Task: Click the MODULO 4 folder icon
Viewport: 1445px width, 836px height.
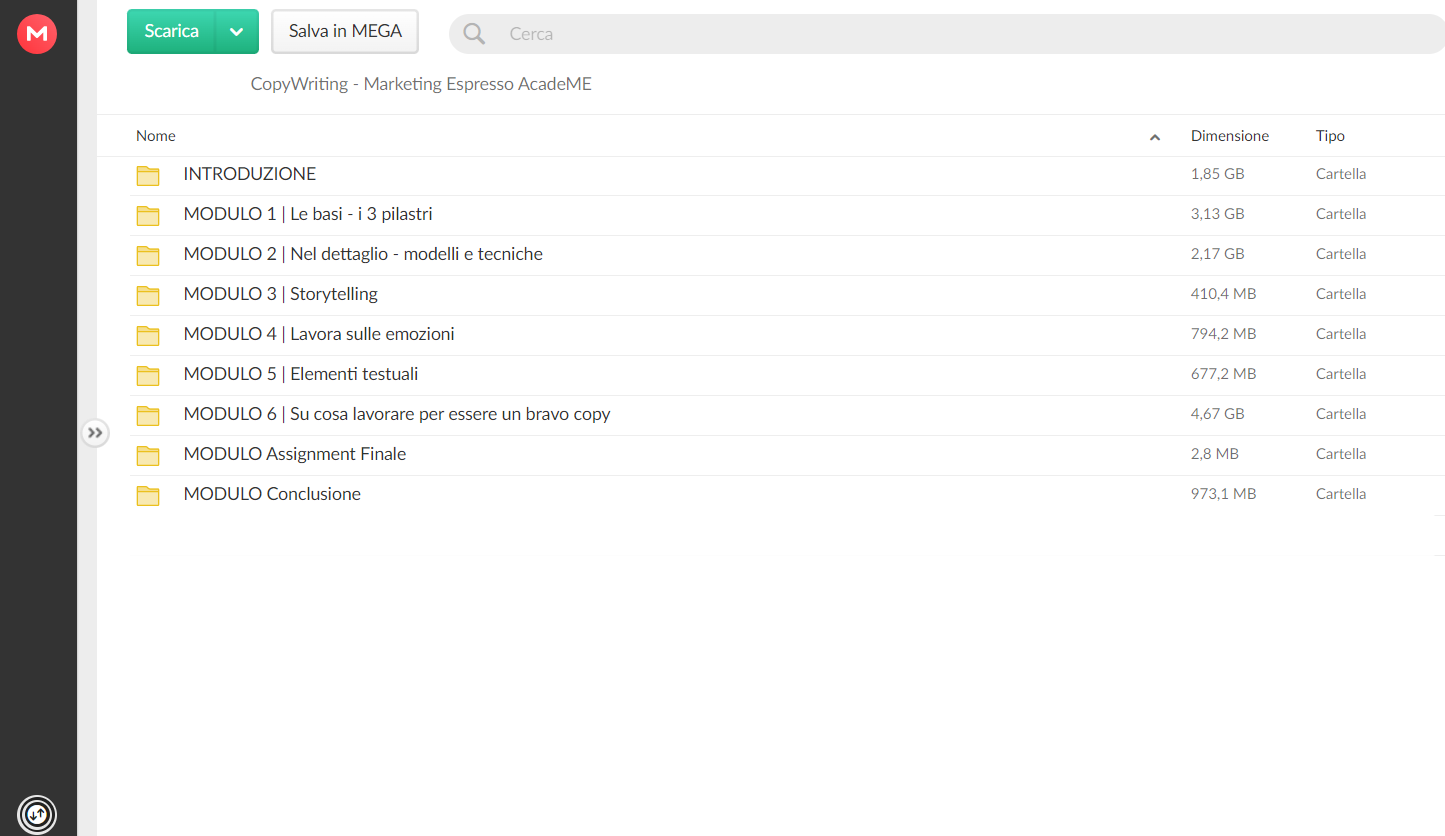Action: [148, 335]
